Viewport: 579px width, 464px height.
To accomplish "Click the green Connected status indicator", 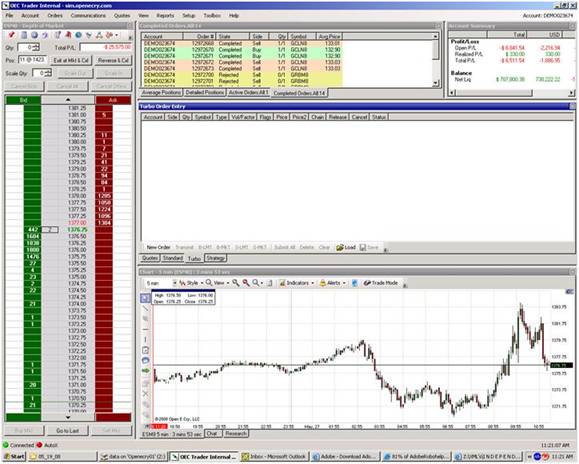I will coord(19,445).
